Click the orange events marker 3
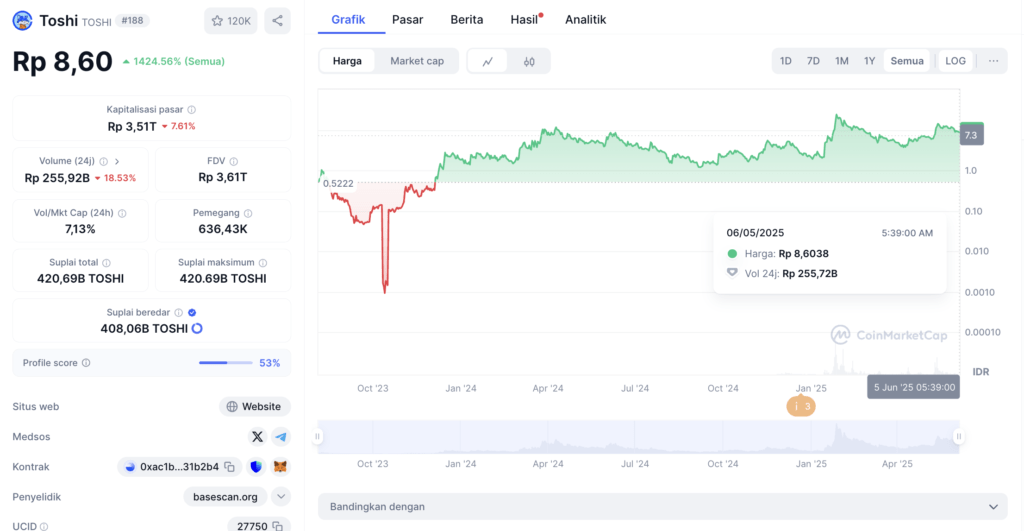This screenshot has width=1024, height=531. 801,406
